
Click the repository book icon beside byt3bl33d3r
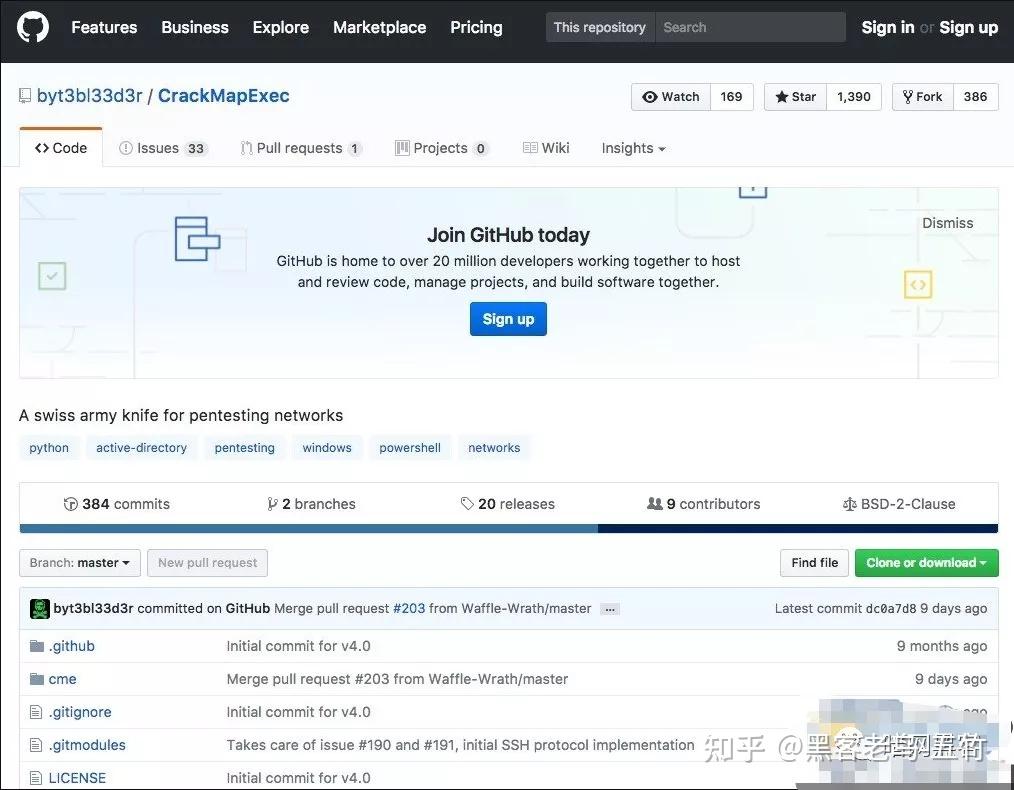[25, 96]
